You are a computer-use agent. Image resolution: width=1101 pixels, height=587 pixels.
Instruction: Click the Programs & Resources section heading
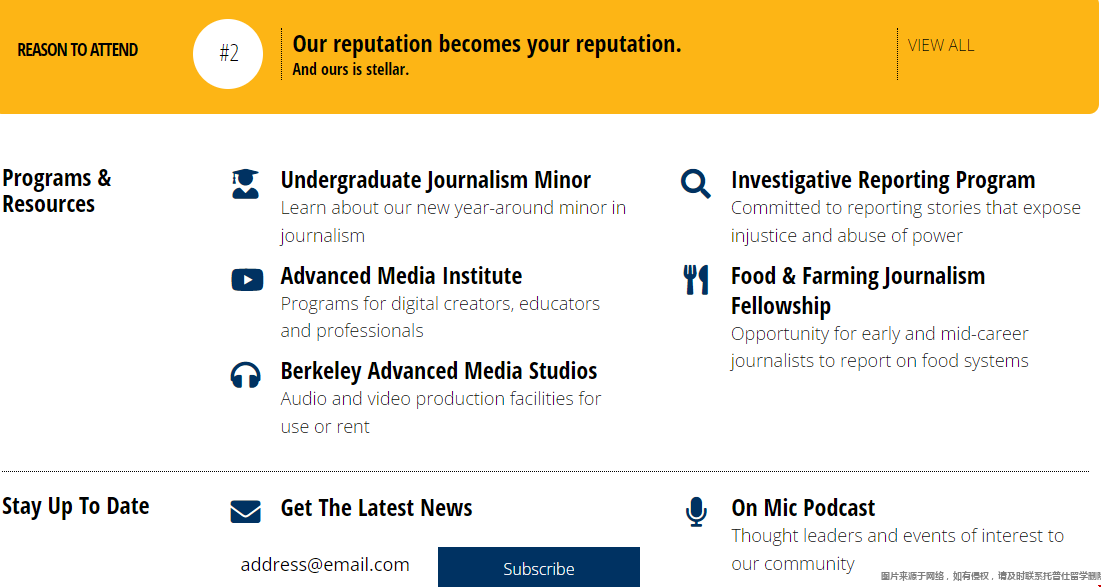57,191
